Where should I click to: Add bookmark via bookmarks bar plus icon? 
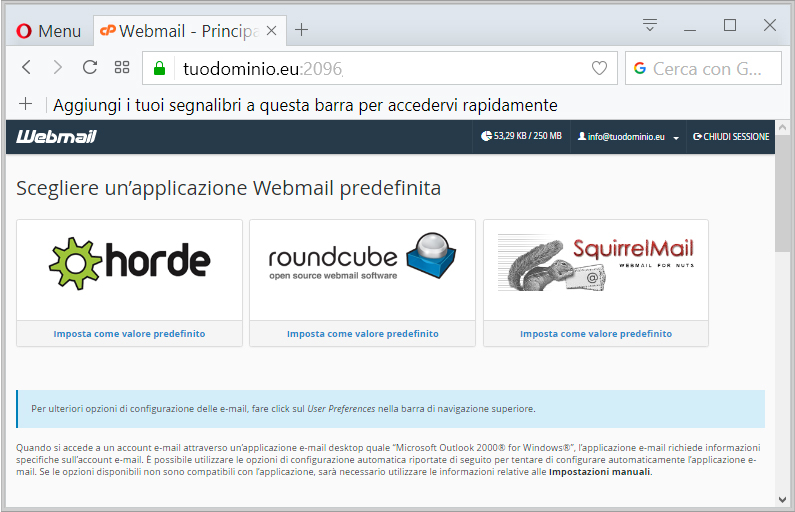(25, 104)
